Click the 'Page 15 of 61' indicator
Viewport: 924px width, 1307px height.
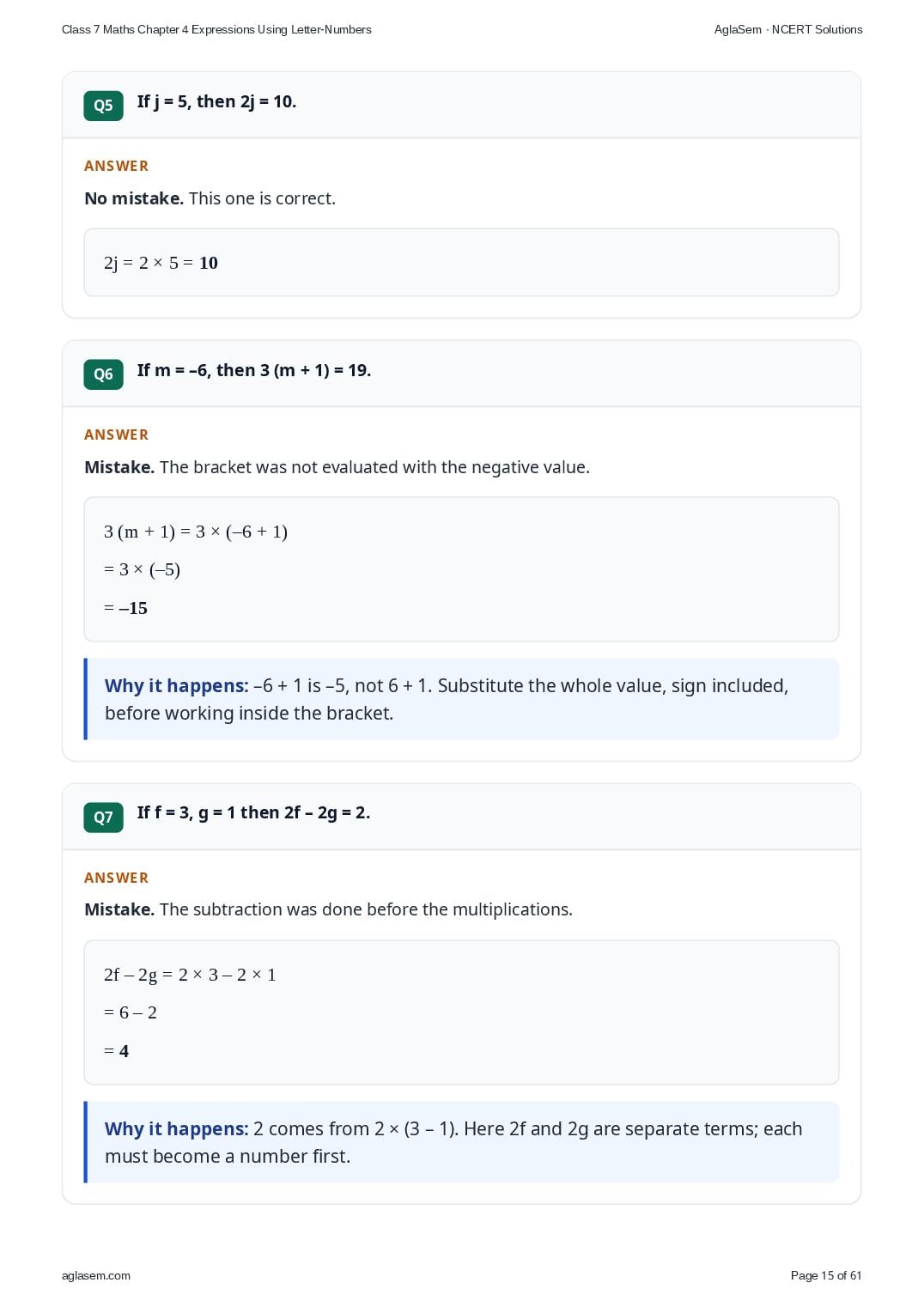[826, 1275]
